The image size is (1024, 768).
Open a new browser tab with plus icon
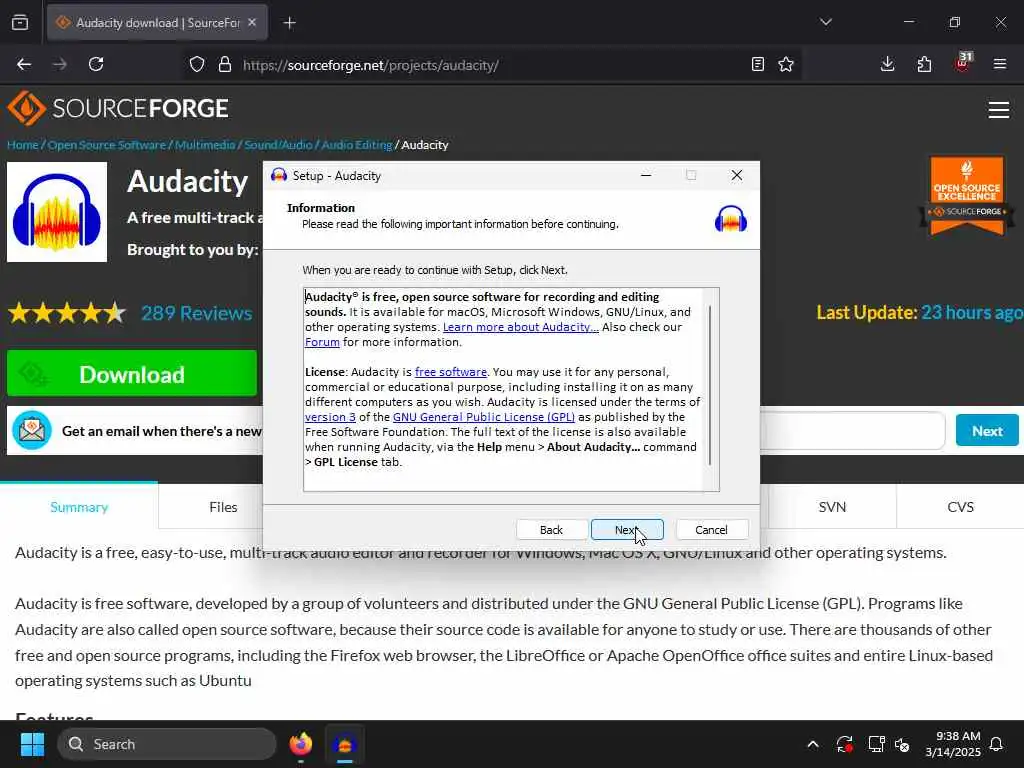(x=290, y=23)
